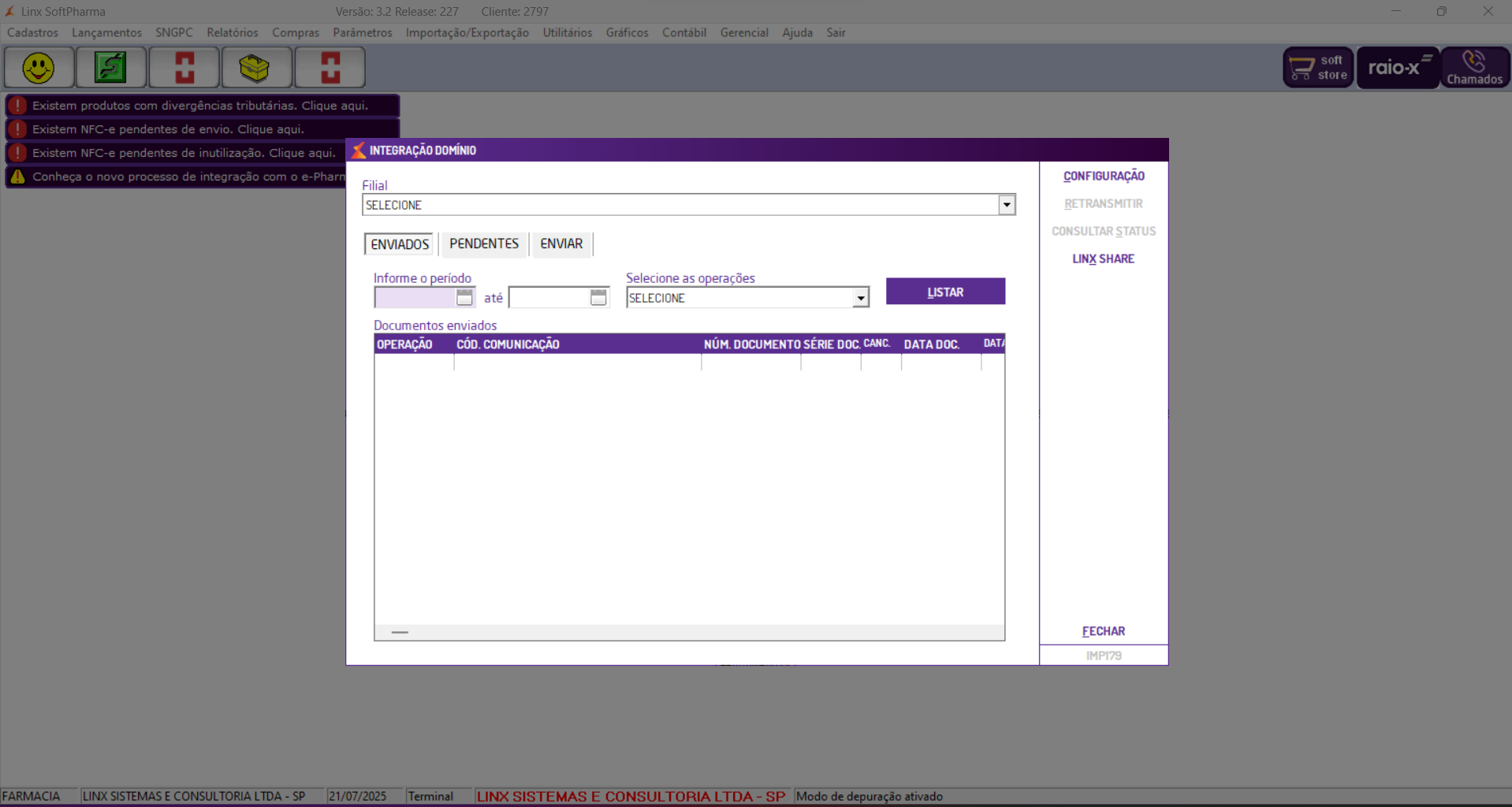Click the SÉRIE DOC. column header
The width and height of the screenshot is (1512, 807).
tap(832, 344)
